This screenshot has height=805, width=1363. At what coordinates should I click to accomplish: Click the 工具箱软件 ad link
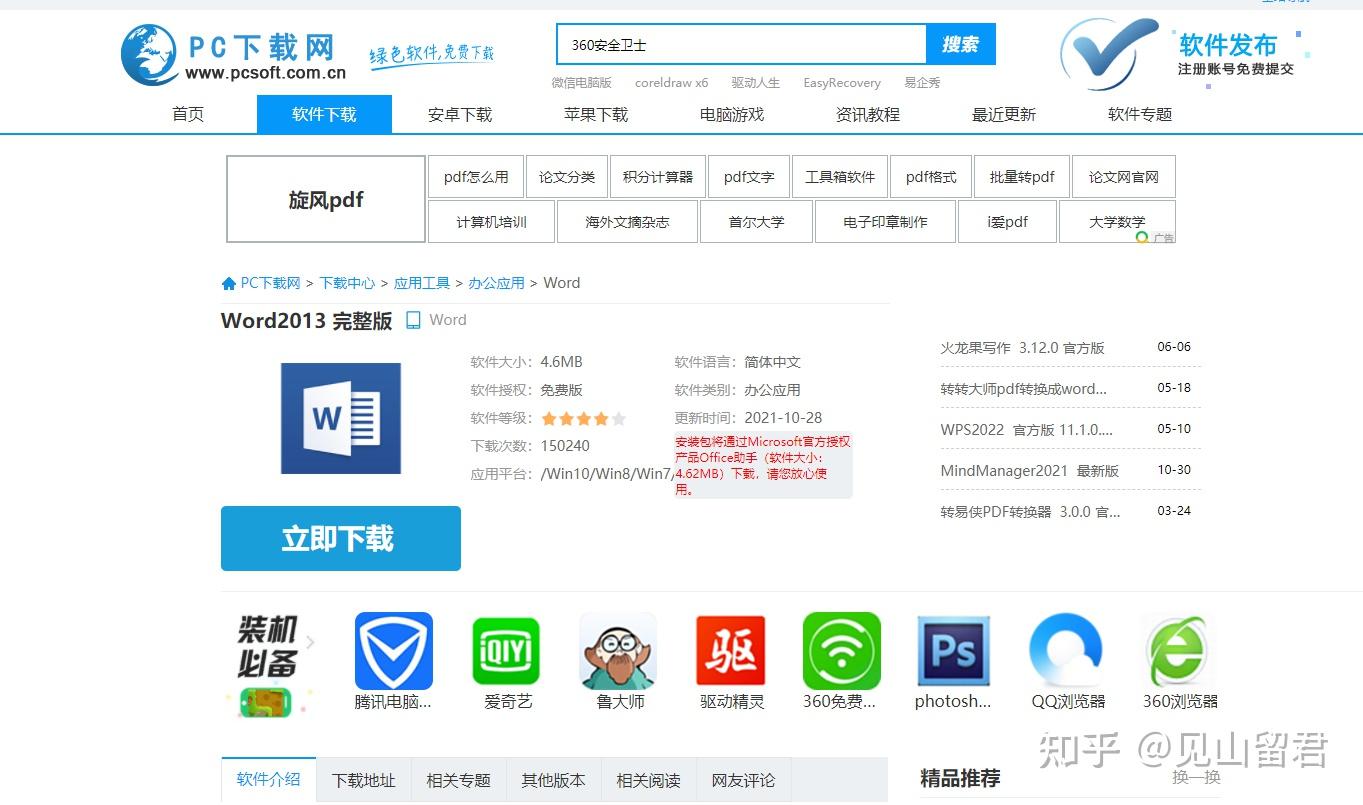click(840, 177)
